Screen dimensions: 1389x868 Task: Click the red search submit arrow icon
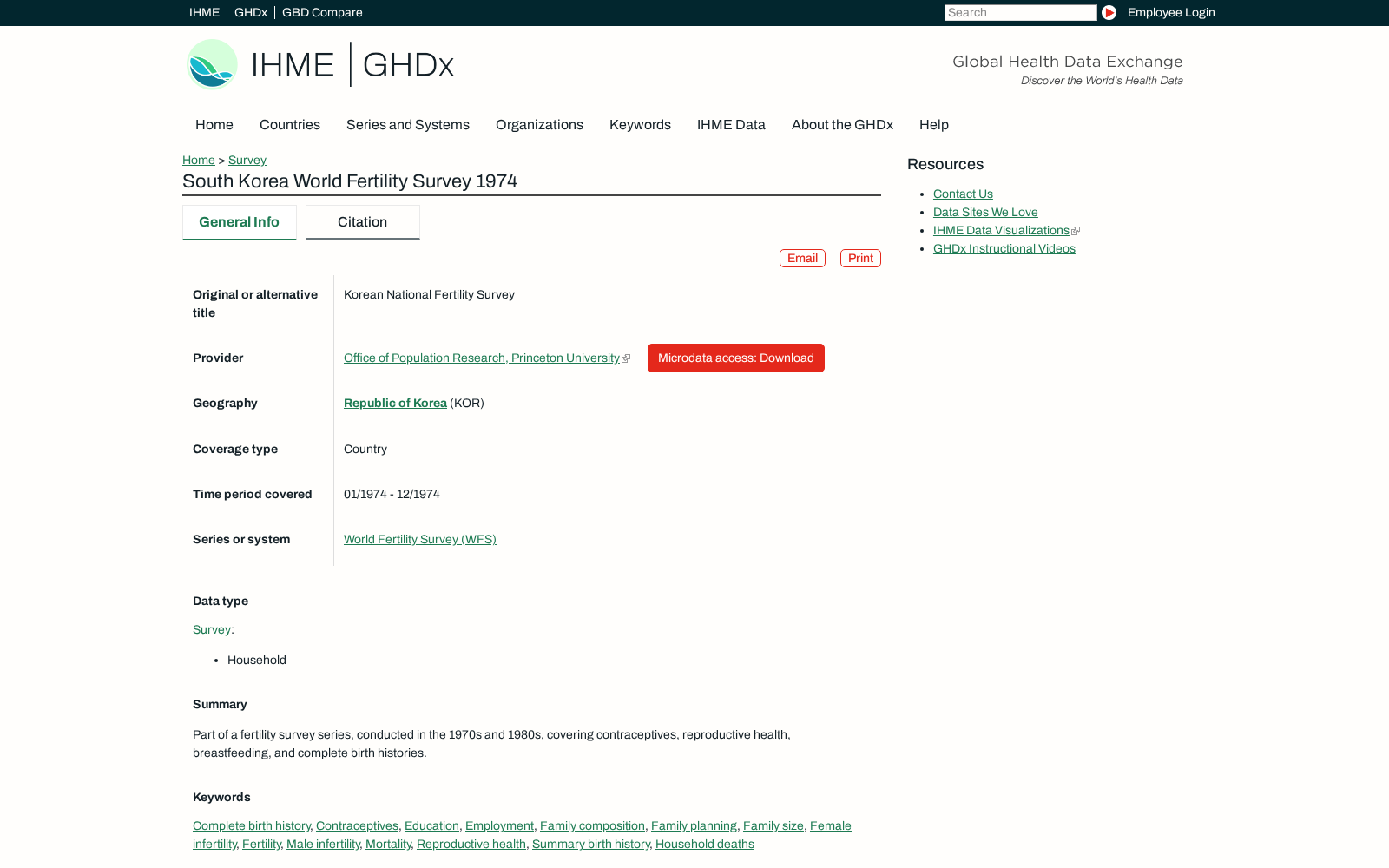pyautogui.click(x=1109, y=12)
